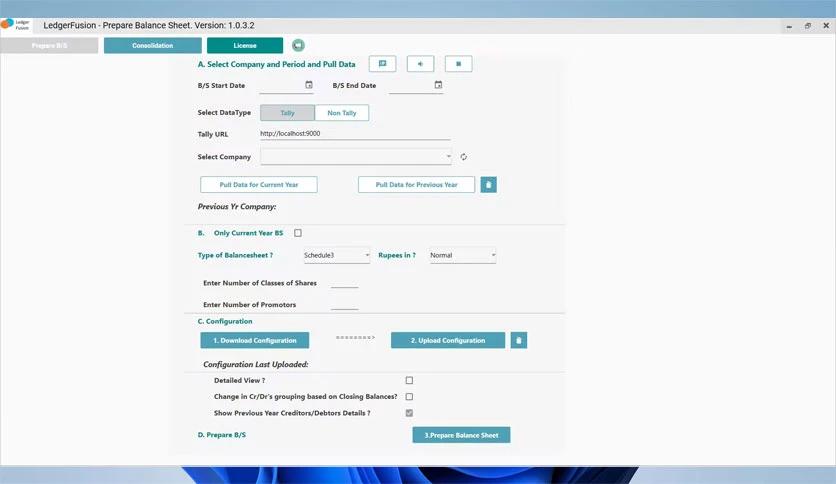The image size is (836, 484).
Task: Click the D. Prepare B/S heading
Action: point(222,435)
